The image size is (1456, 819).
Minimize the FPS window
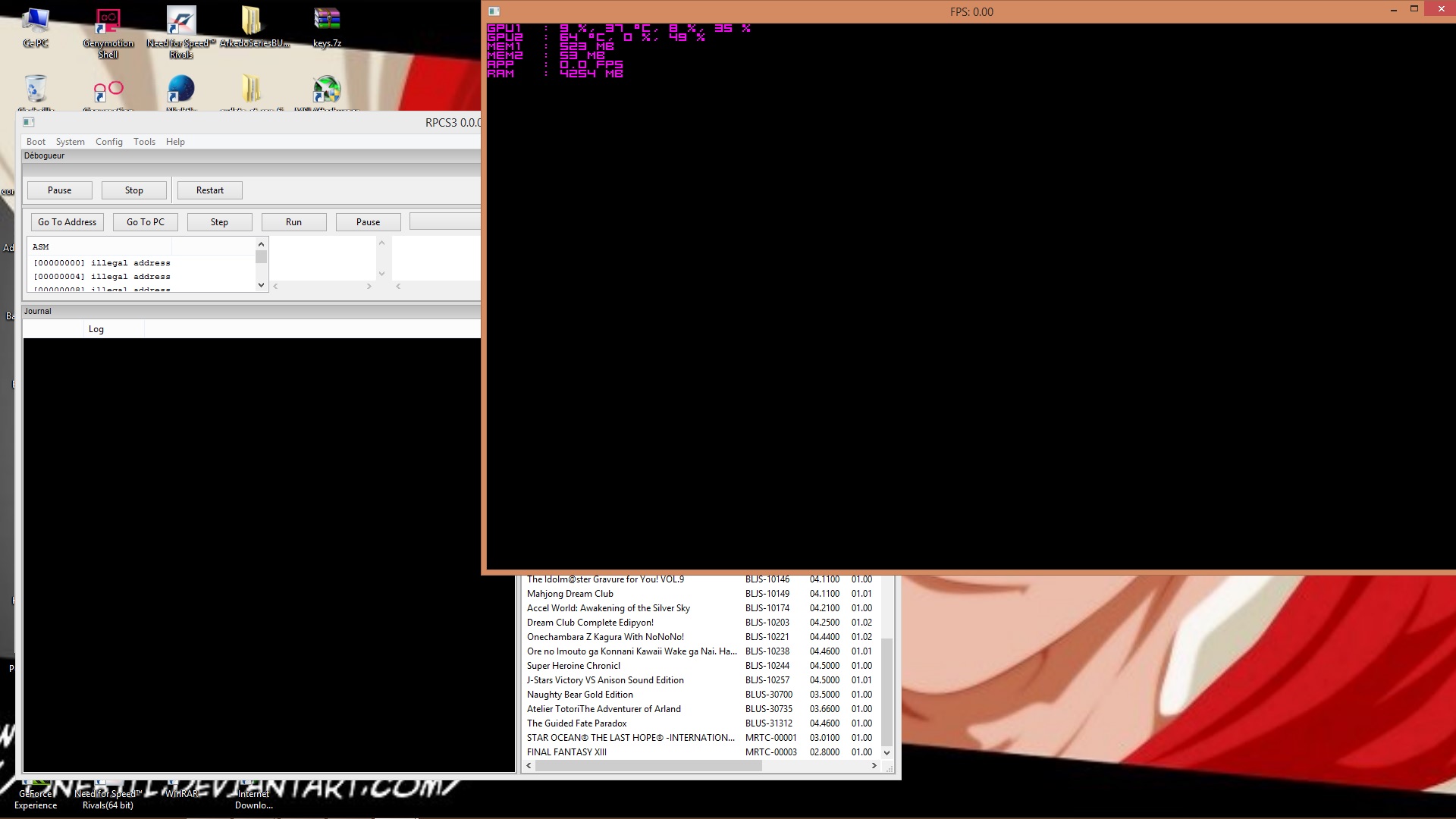click(1393, 10)
